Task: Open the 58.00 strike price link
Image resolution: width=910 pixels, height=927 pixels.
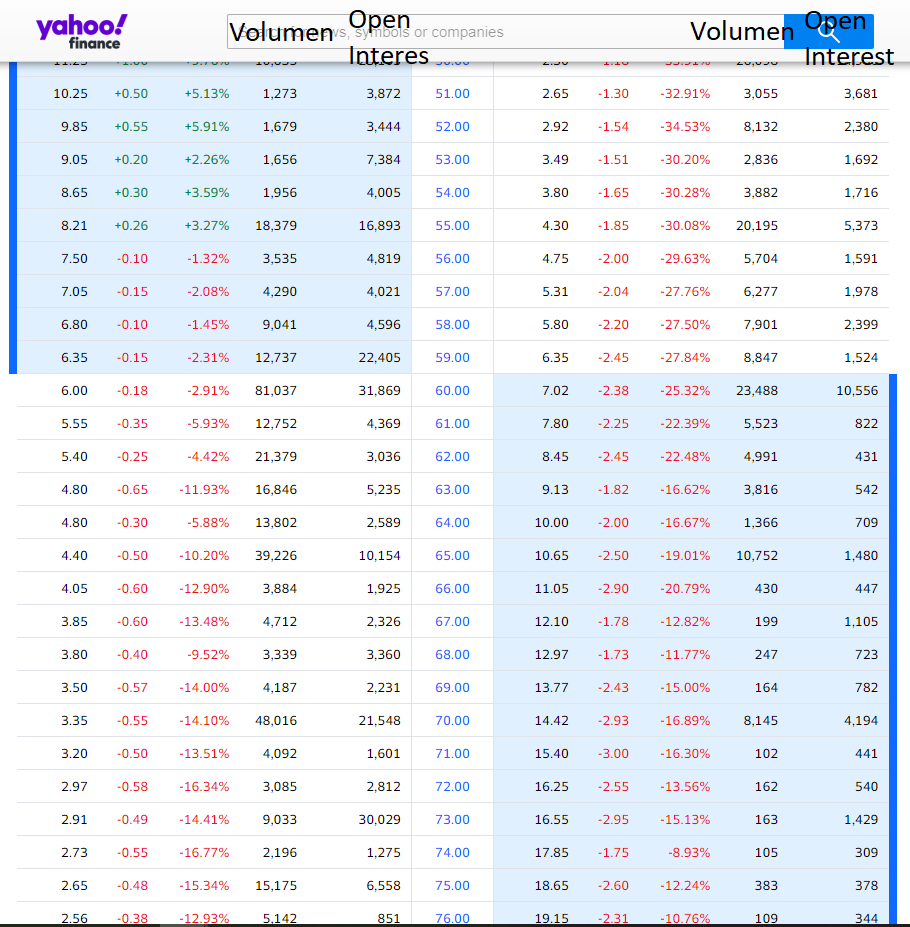Action: [x=452, y=324]
